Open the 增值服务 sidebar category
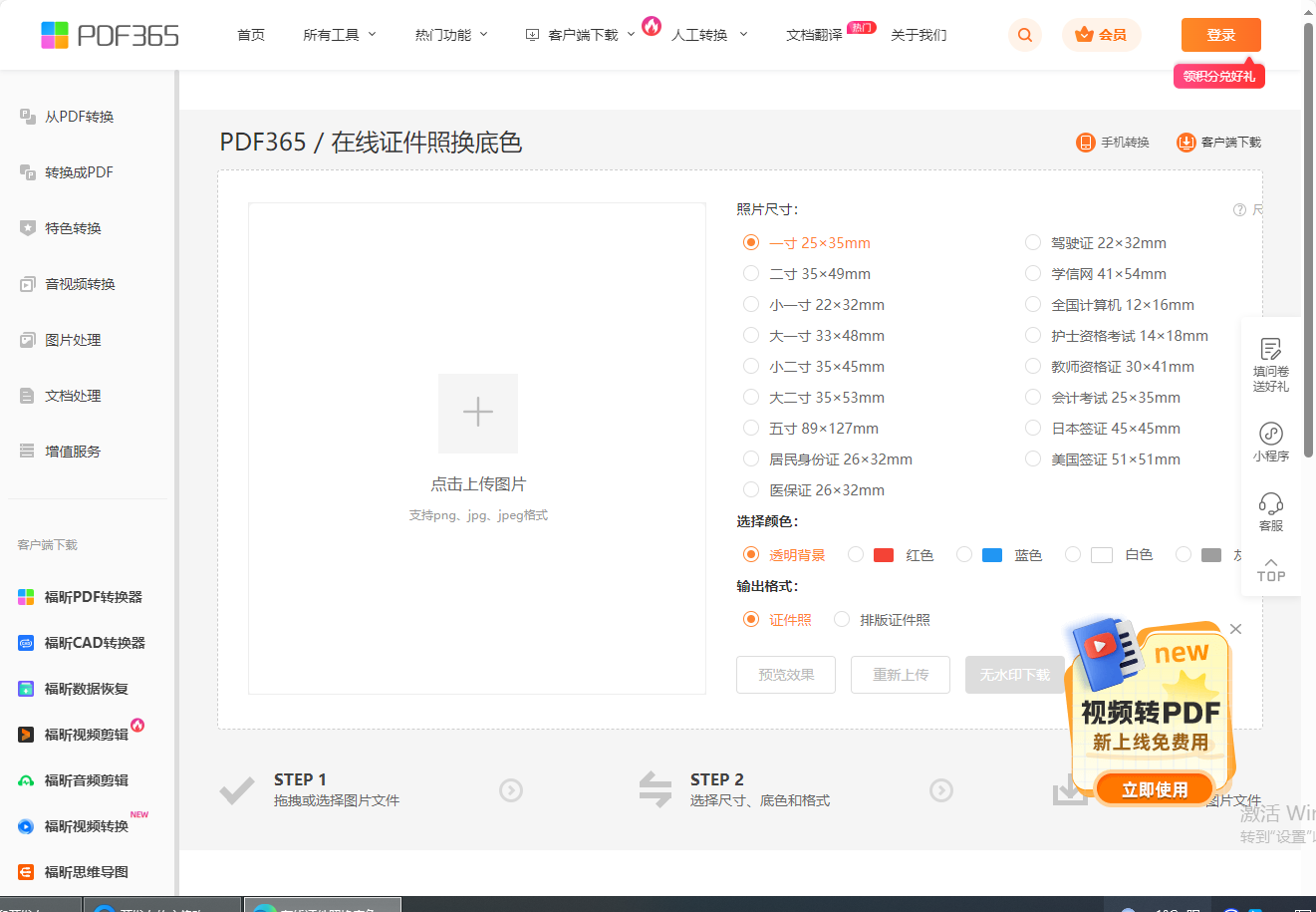The width and height of the screenshot is (1316, 912). coord(73,452)
